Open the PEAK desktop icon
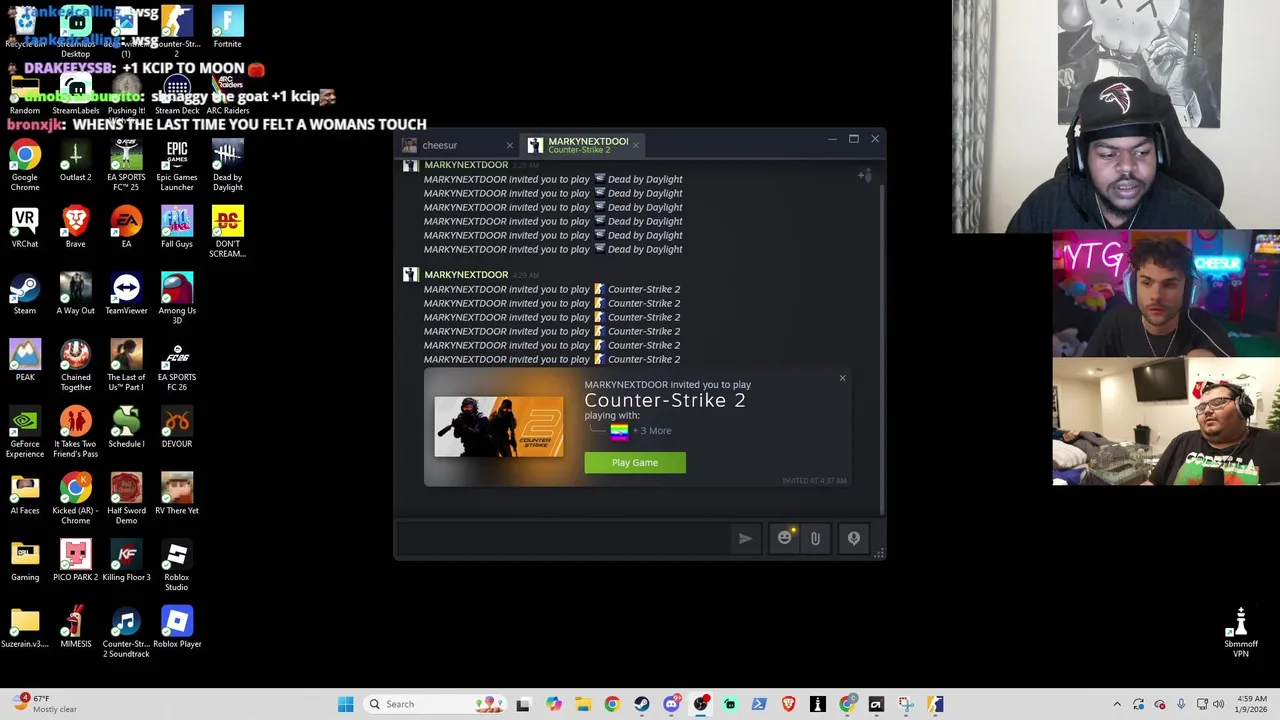Screen dimensions: 1280x720 25,361
